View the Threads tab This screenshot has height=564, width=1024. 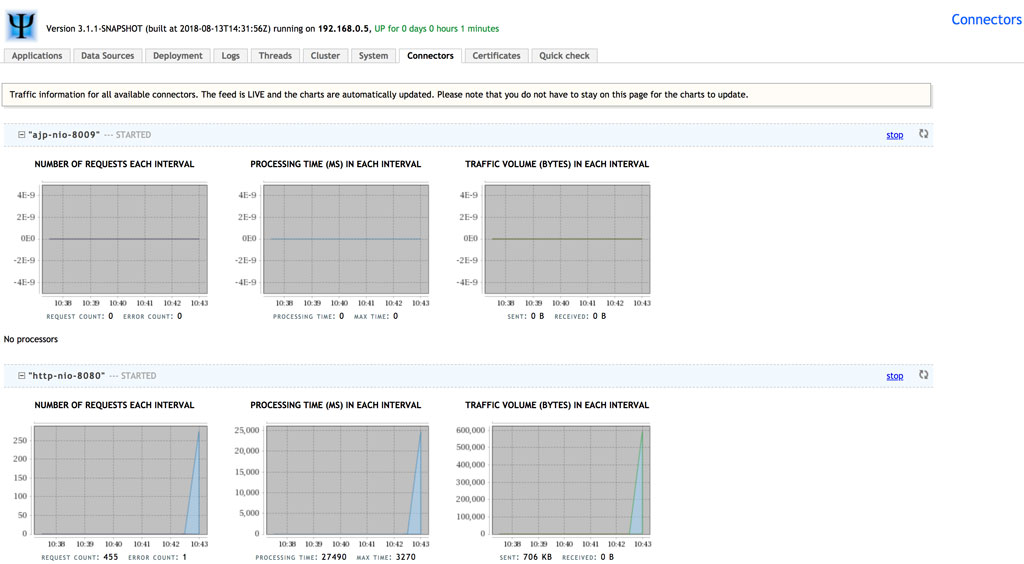(x=275, y=55)
